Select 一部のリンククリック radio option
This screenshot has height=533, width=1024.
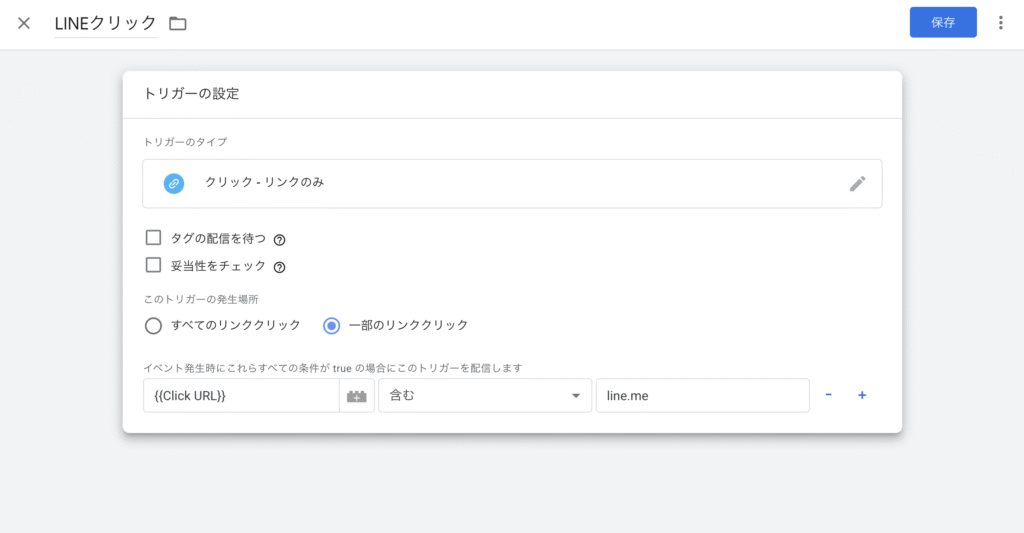(332, 325)
